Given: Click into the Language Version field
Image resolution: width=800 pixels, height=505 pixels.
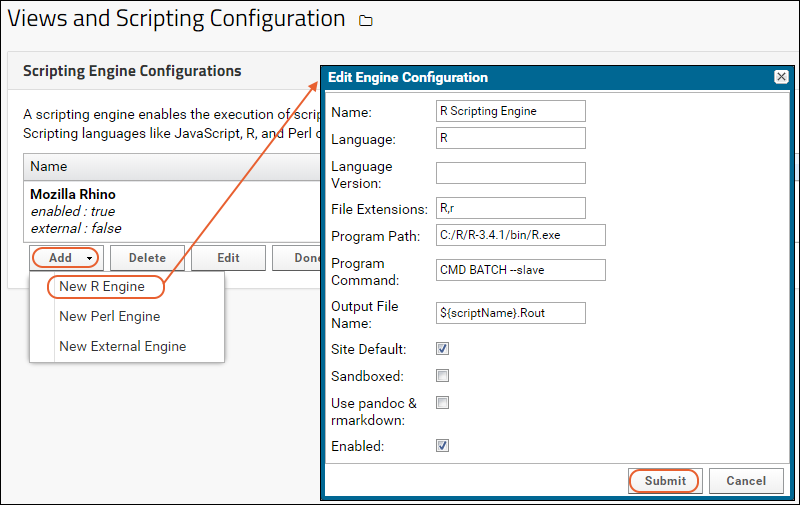Looking at the screenshot, I should 510,173.
